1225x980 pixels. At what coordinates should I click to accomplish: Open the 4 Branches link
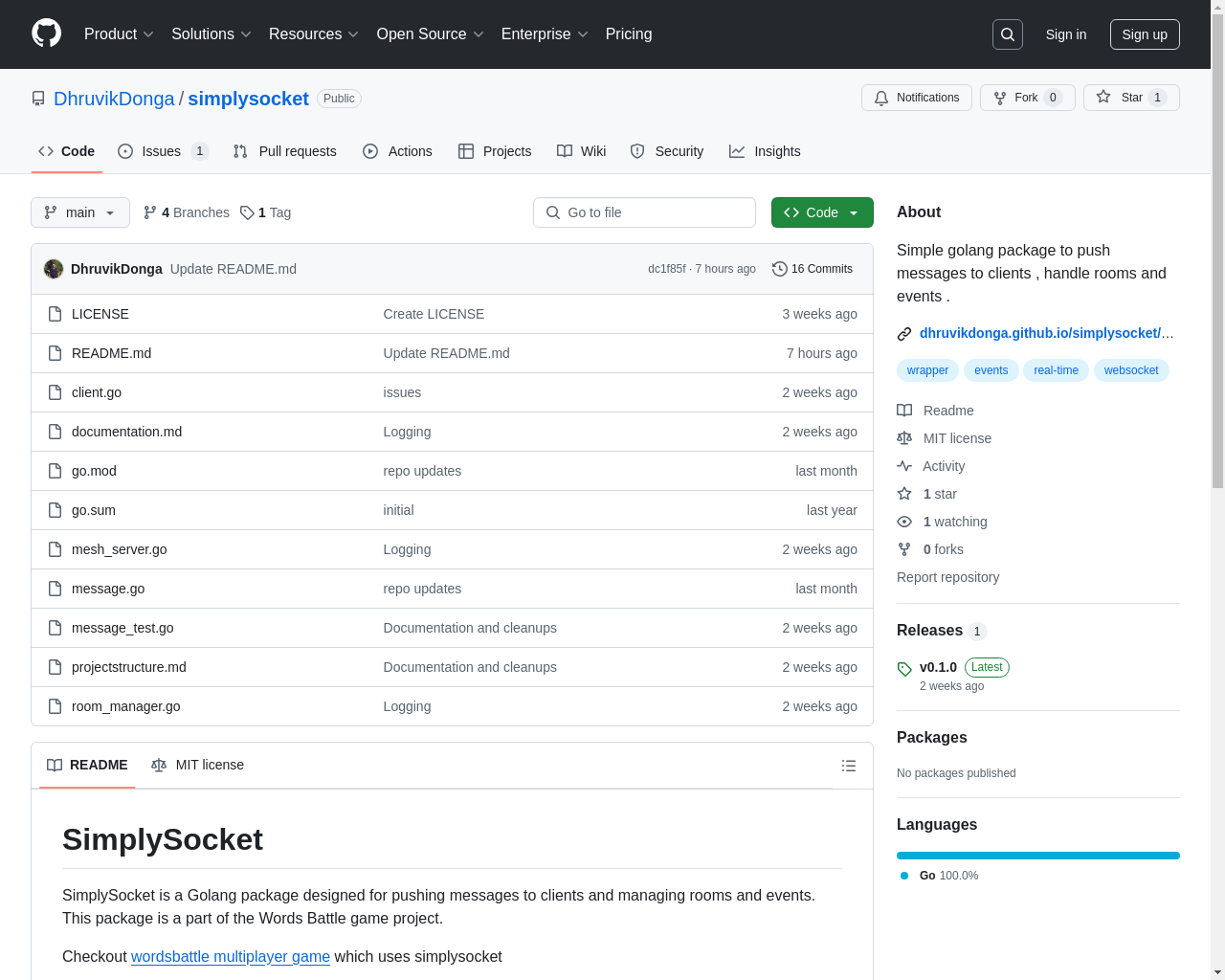pyautogui.click(x=187, y=212)
